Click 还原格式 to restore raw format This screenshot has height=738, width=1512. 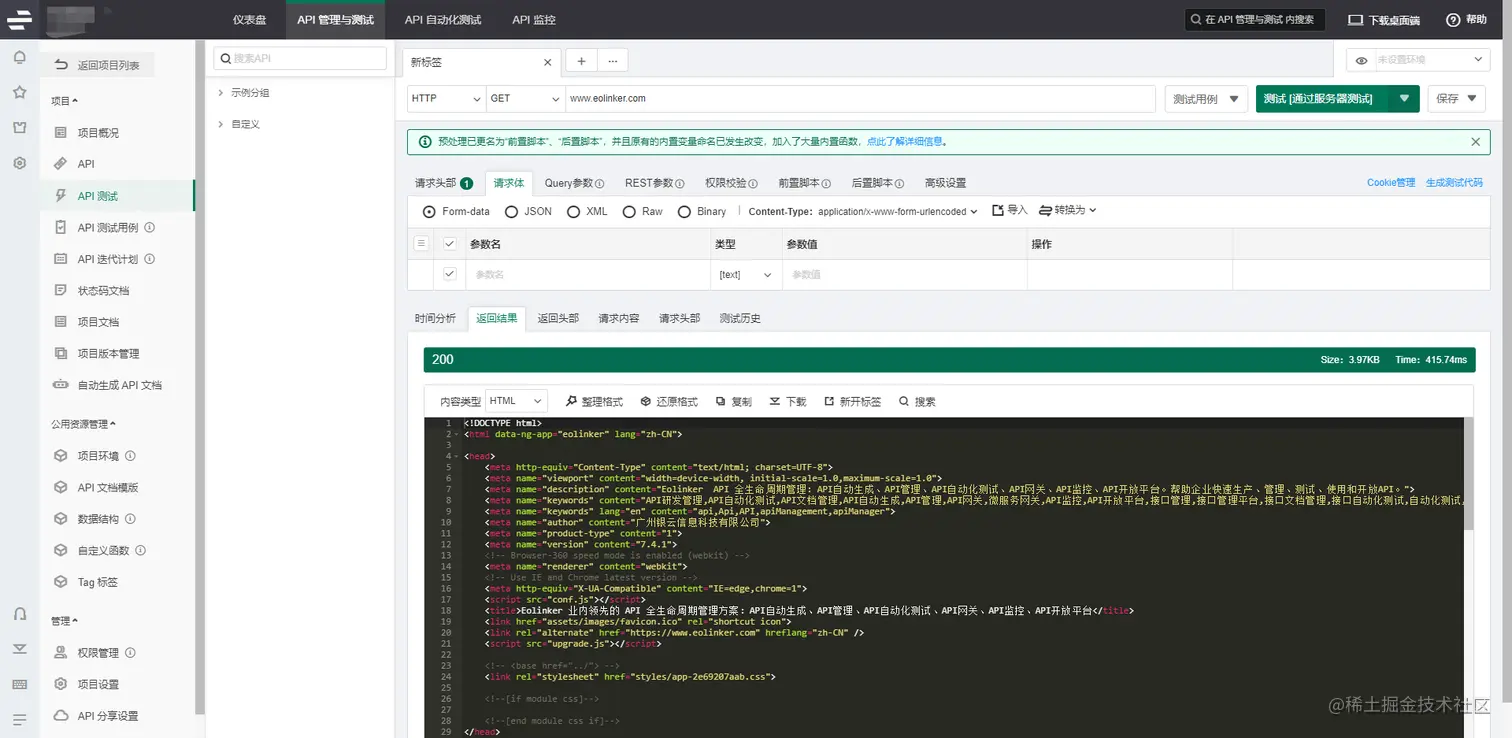coord(669,401)
